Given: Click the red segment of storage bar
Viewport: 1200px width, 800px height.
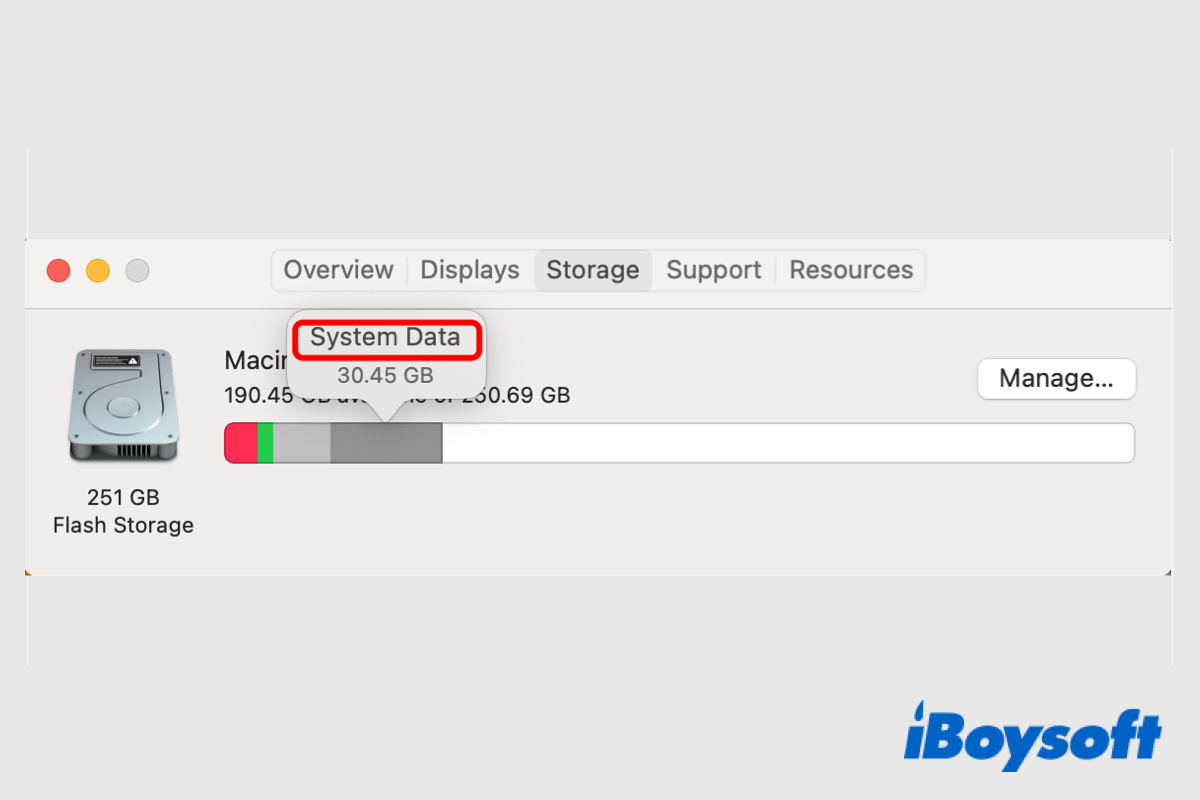Looking at the screenshot, I should (x=241, y=443).
